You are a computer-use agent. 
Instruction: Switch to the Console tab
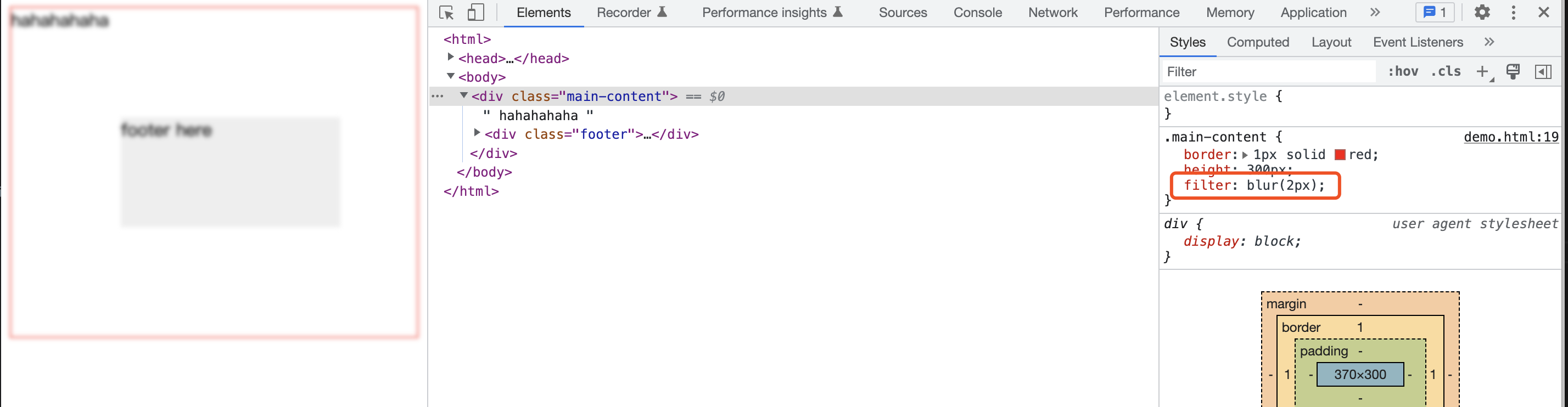(977, 13)
